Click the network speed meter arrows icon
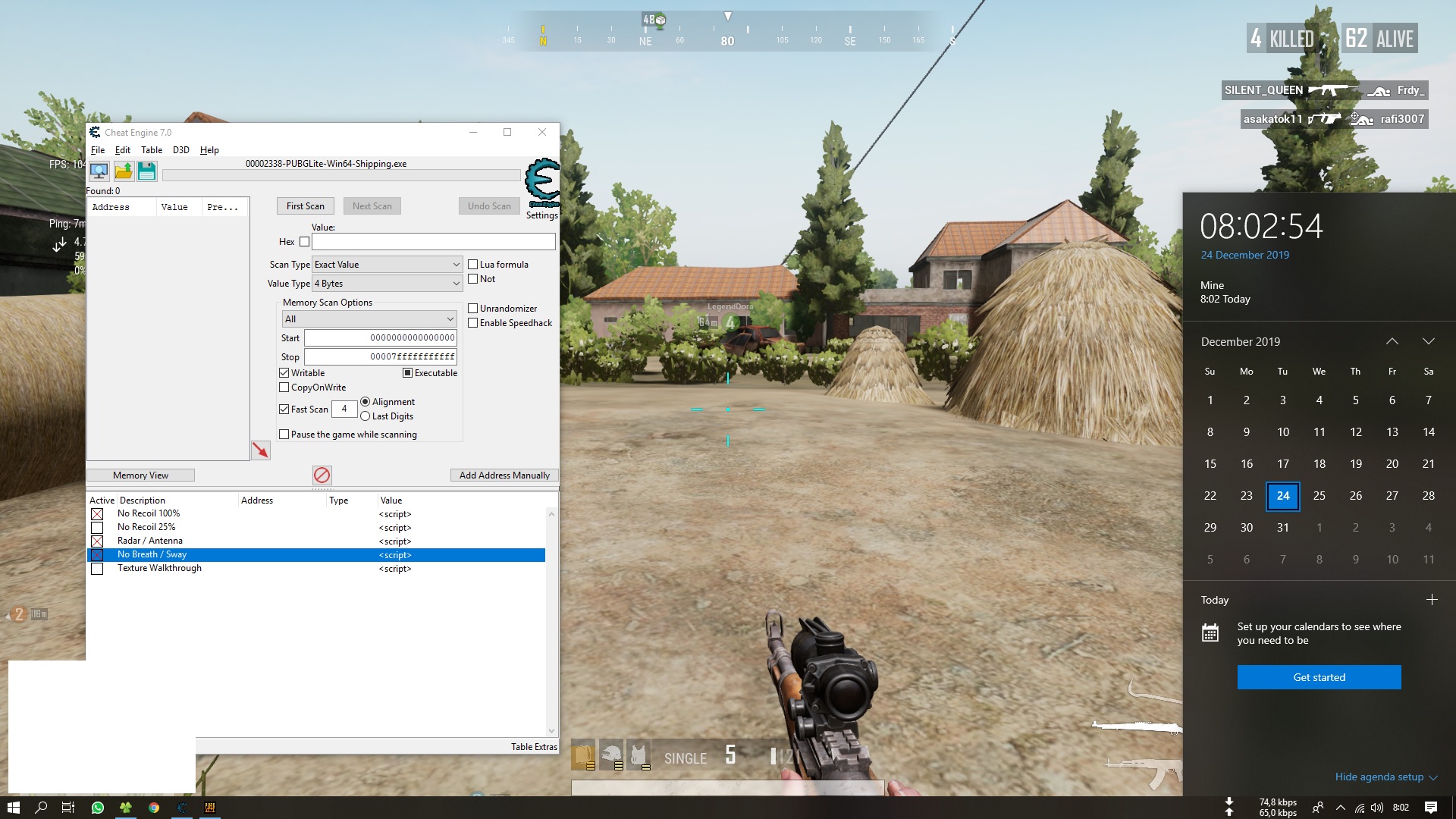1456x819 pixels. tap(1229, 807)
